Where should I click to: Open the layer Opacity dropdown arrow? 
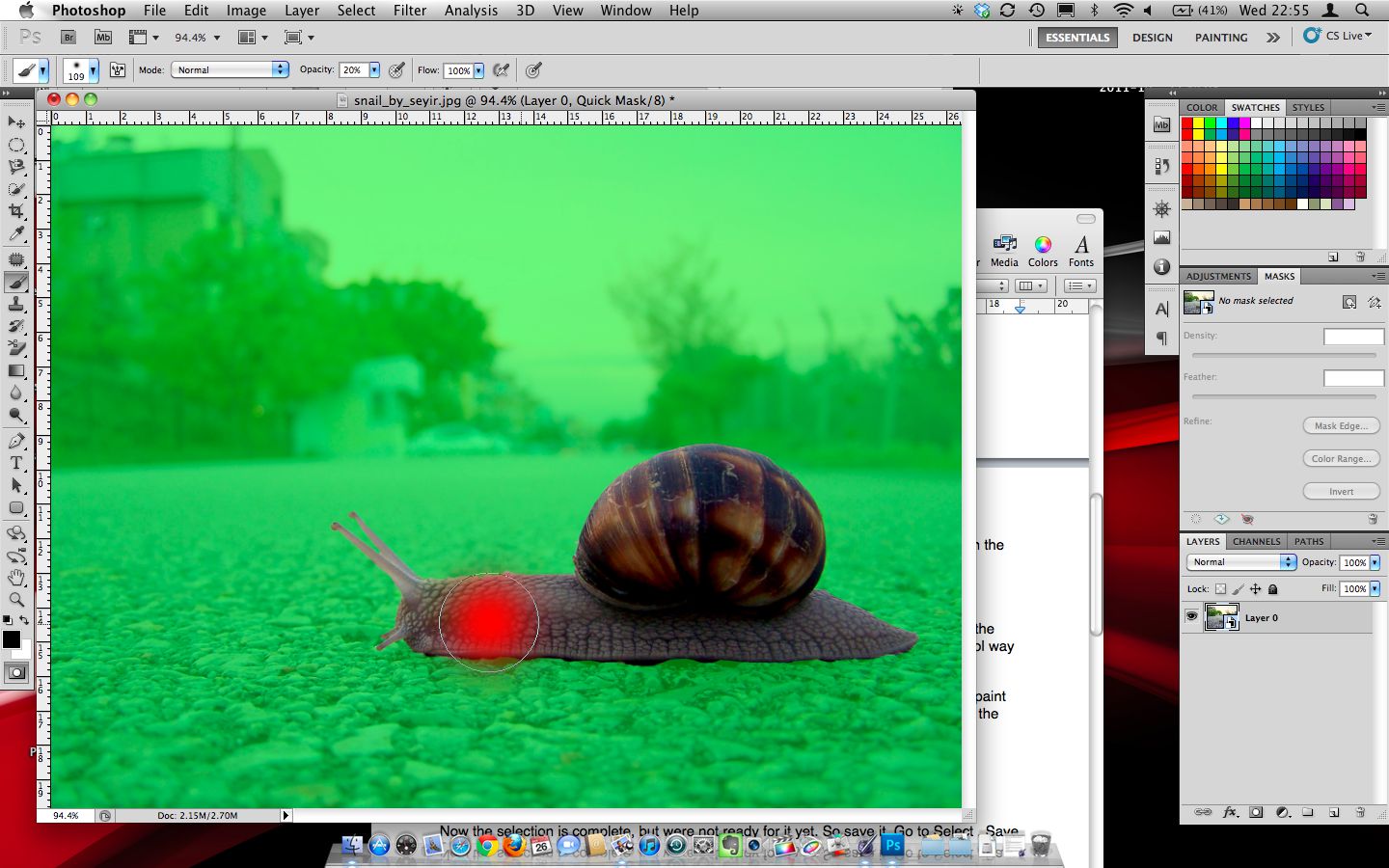click(1375, 562)
